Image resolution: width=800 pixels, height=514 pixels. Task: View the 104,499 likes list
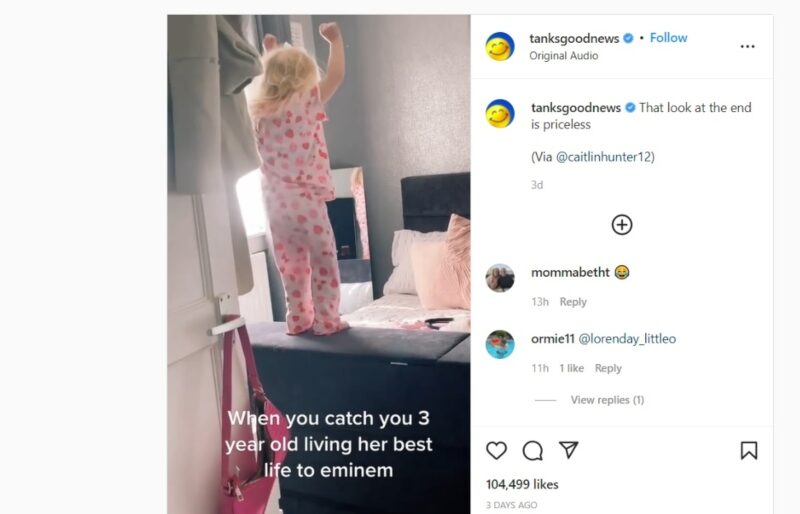(x=522, y=484)
